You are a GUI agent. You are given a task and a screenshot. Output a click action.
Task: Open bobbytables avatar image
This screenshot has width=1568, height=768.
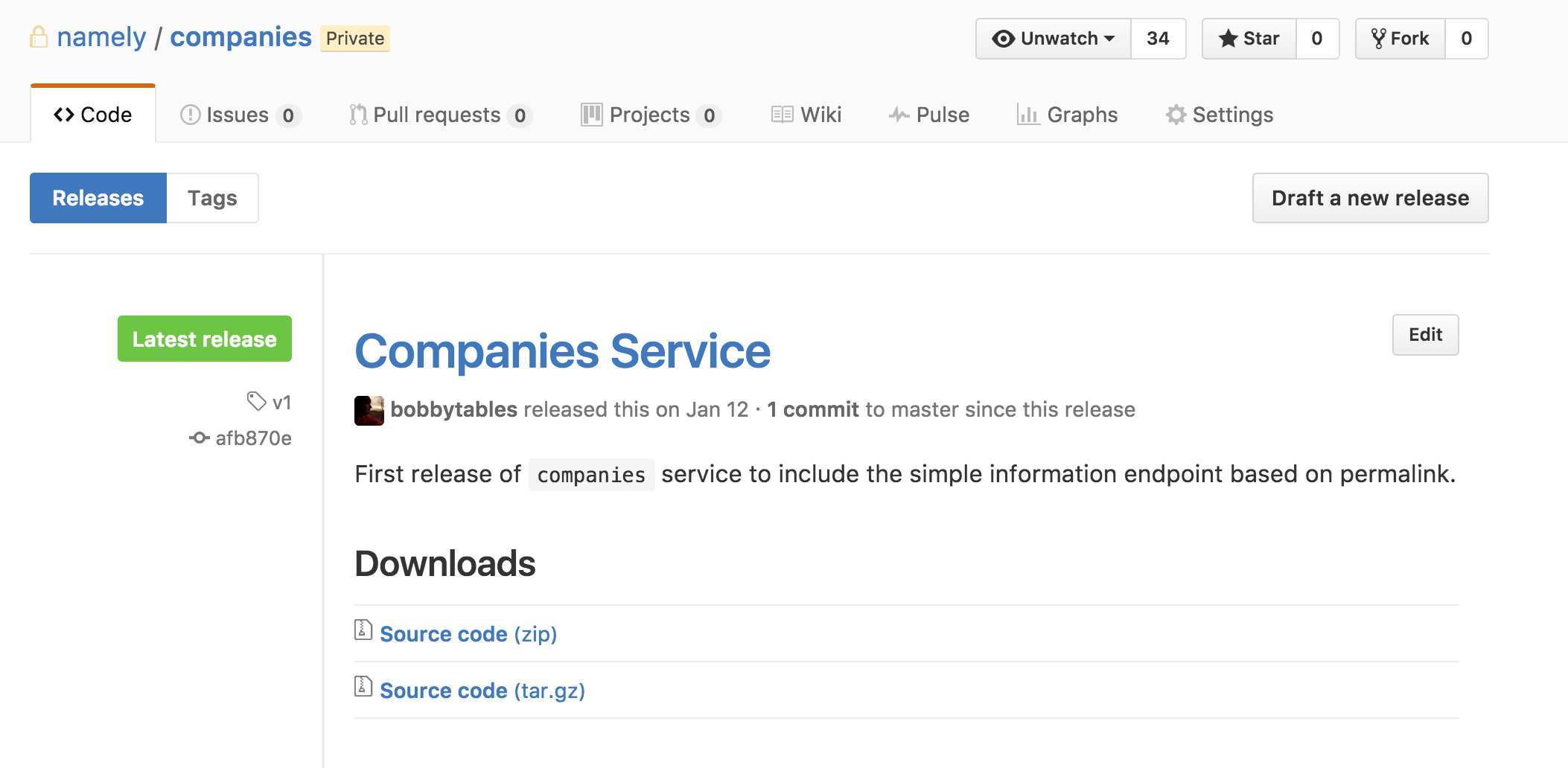(369, 410)
